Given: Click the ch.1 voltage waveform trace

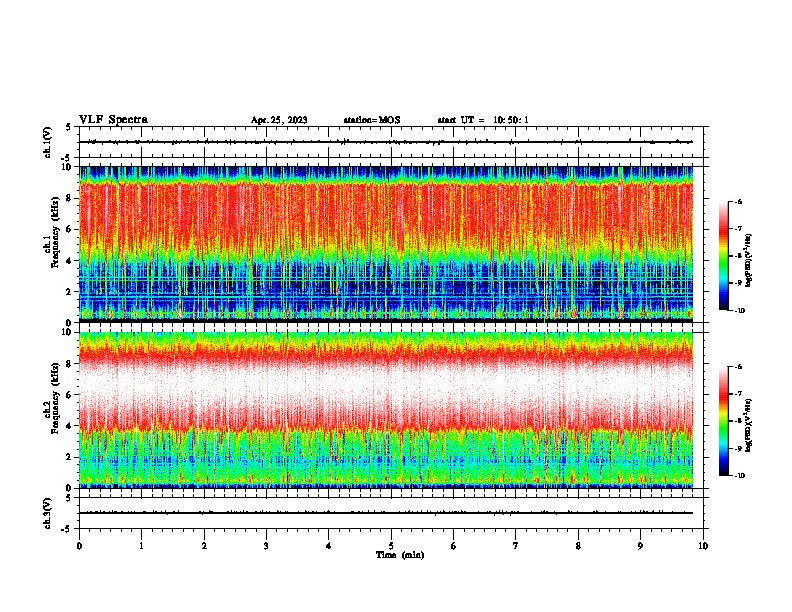Looking at the screenshot, I should pyautogui.click(x=386, y=142).
